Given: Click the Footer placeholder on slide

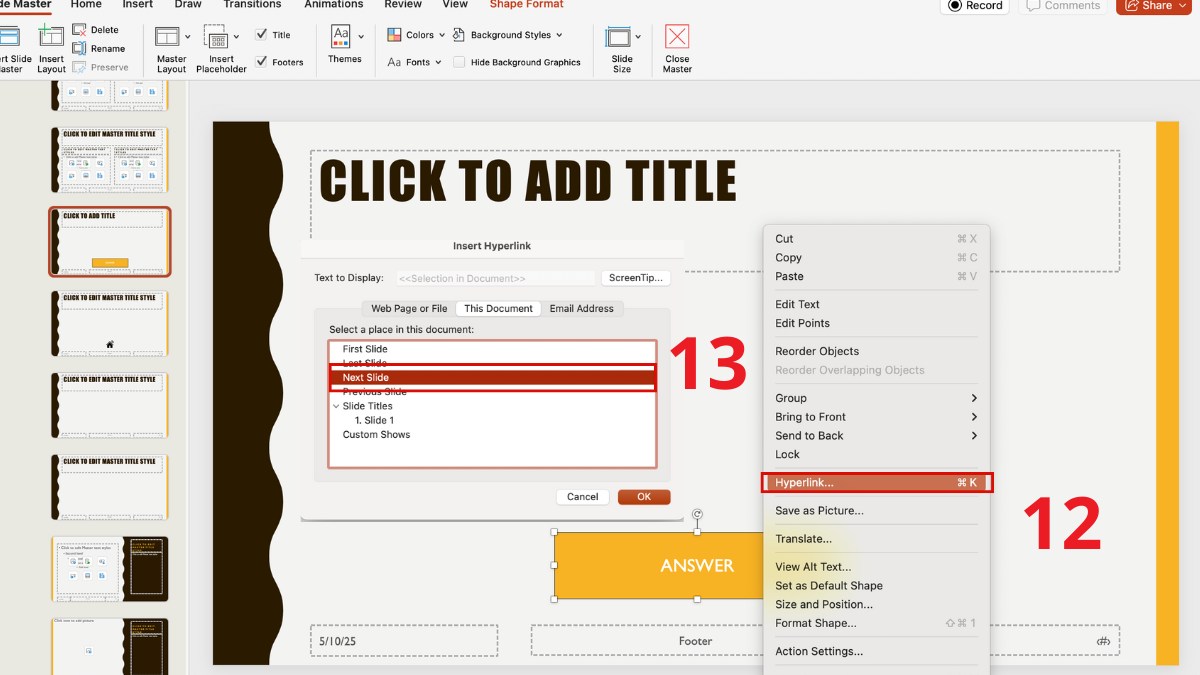Looking at the screenshot, I should click(695, 641).
